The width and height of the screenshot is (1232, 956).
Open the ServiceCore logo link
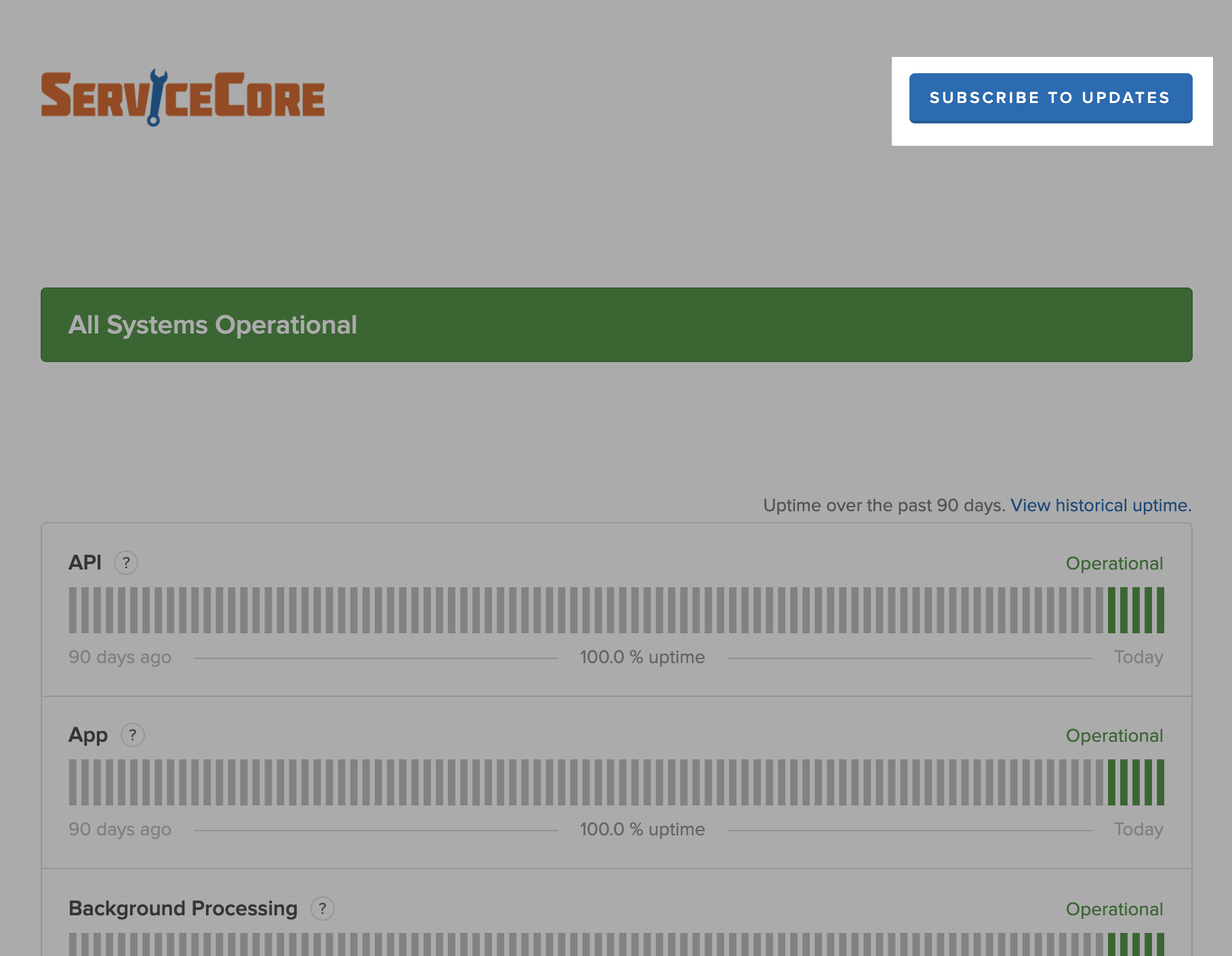pos(183,98)
